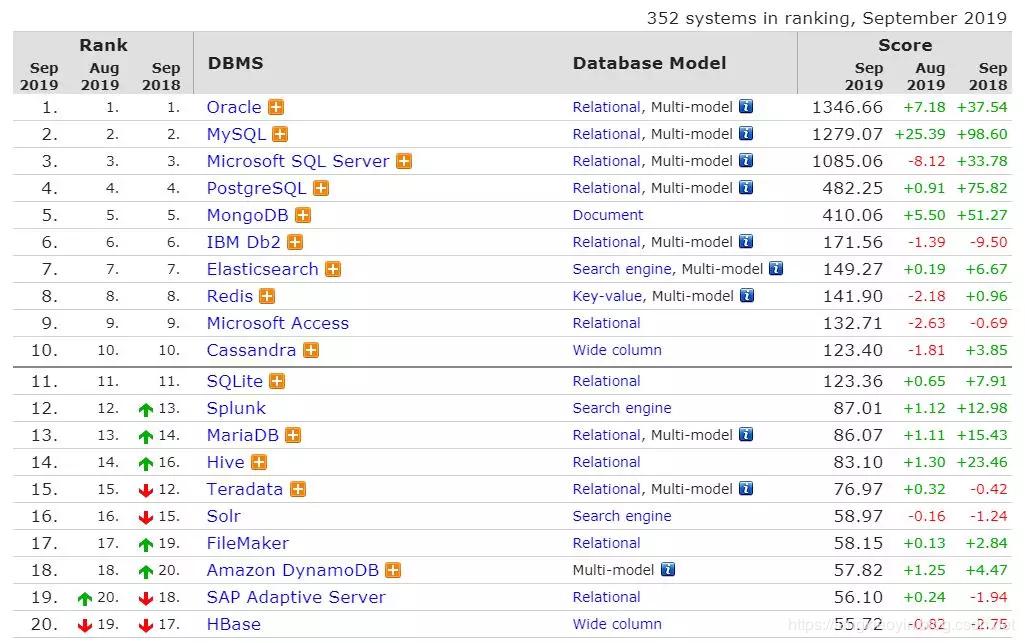
Task: Click the orange plus icon beside Oracle
Action: tap(277, 107)
